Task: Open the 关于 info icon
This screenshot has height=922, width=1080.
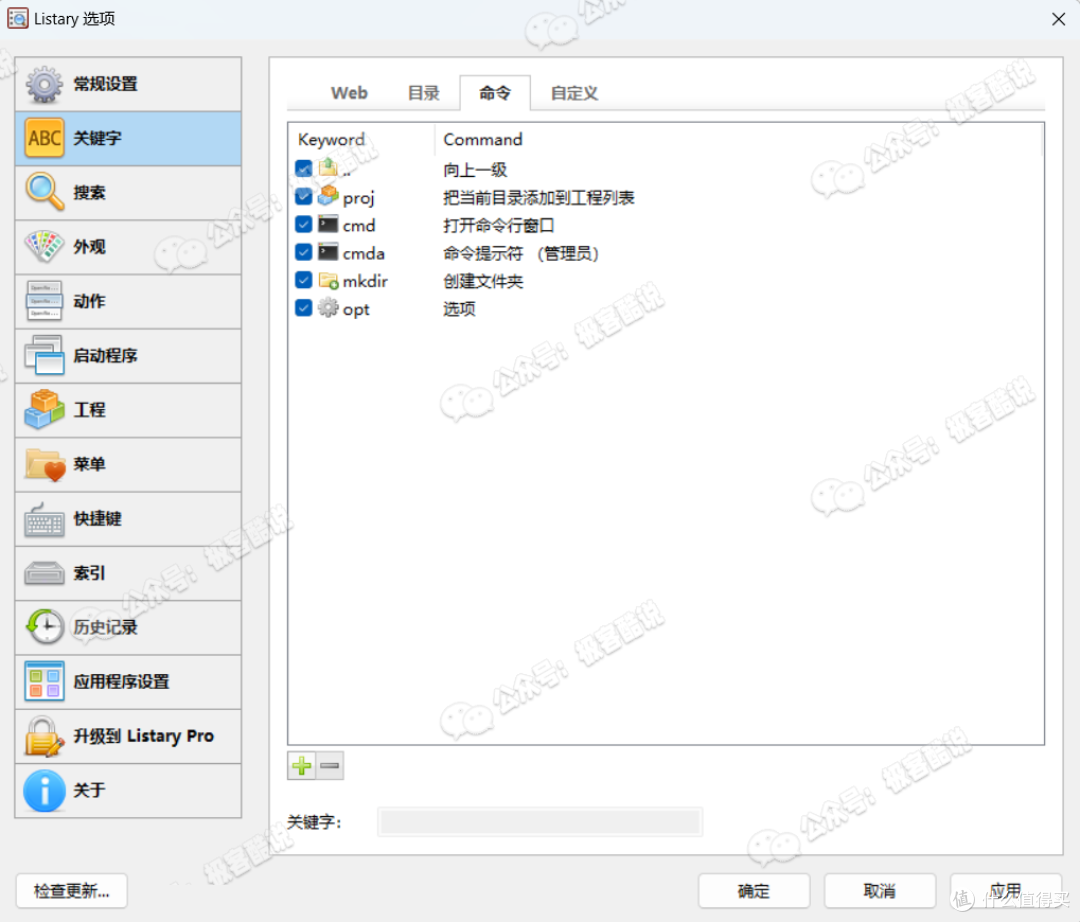Action: [44, 790]
